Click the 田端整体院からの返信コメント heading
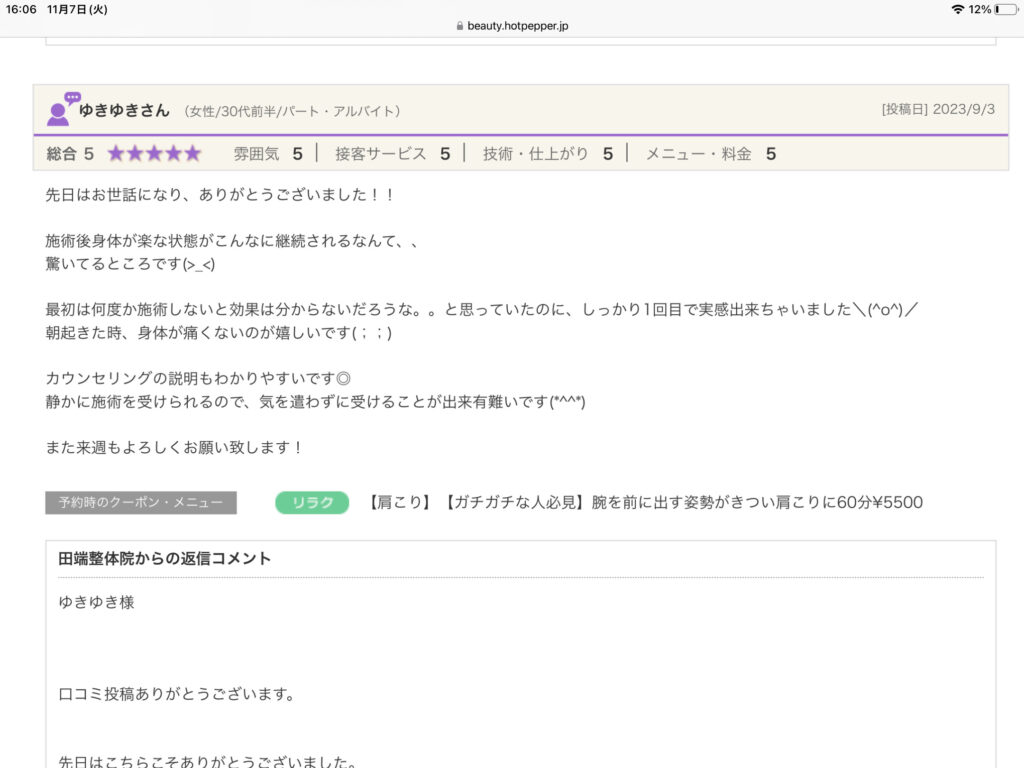Viewport: 1024px width, 768px height. tap(165, 559)
